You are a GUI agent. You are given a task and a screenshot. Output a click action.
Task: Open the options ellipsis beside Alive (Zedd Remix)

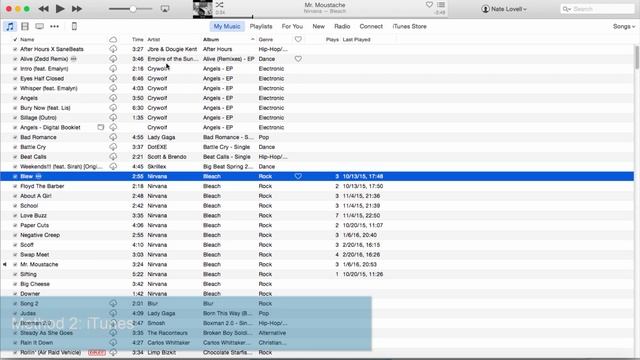tap(73, 59)
